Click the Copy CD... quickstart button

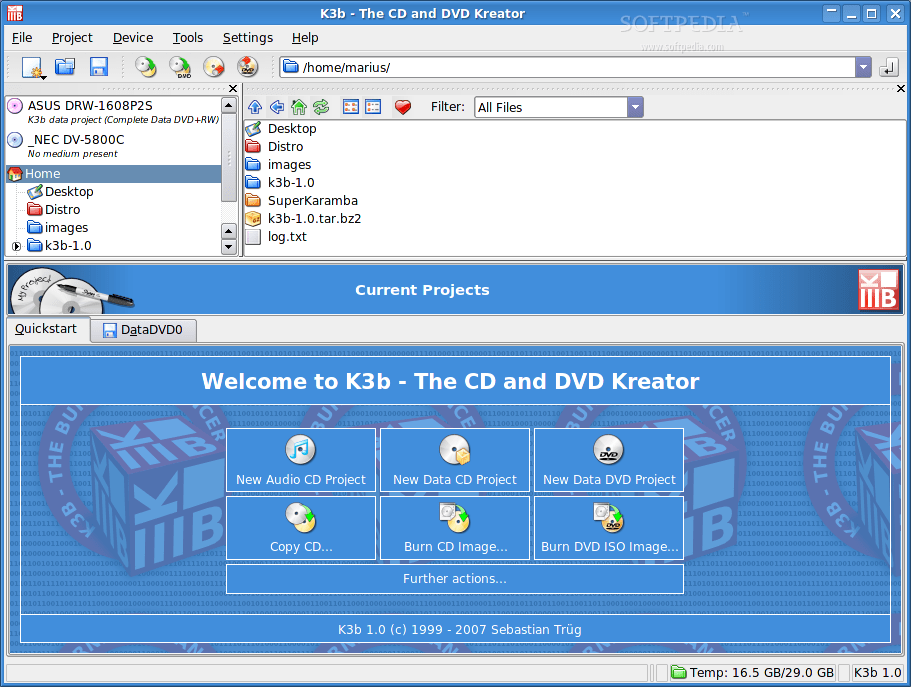point(301,528)
